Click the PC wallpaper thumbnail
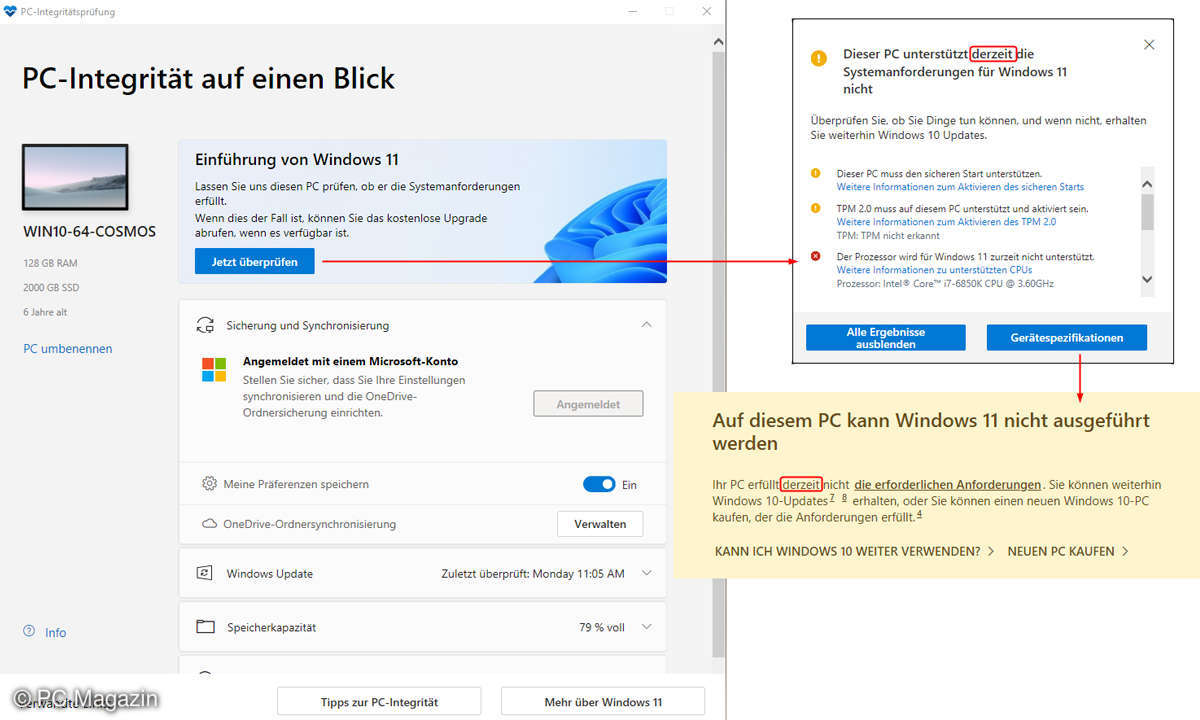The width and height of the screenshot is (1200, 720). tap(75, 177)
